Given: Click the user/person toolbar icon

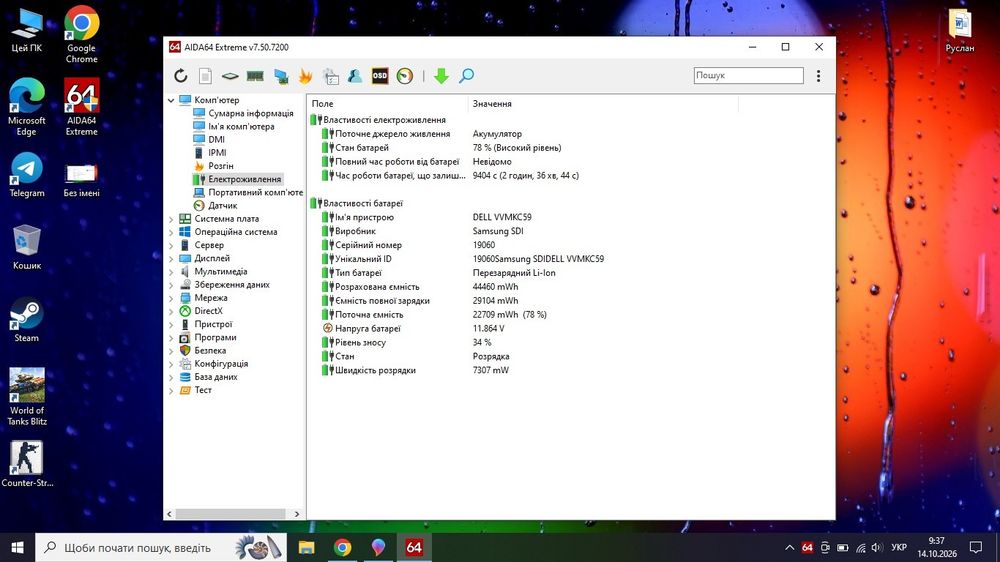Looking at the screenshot, I should coord(355,76).
